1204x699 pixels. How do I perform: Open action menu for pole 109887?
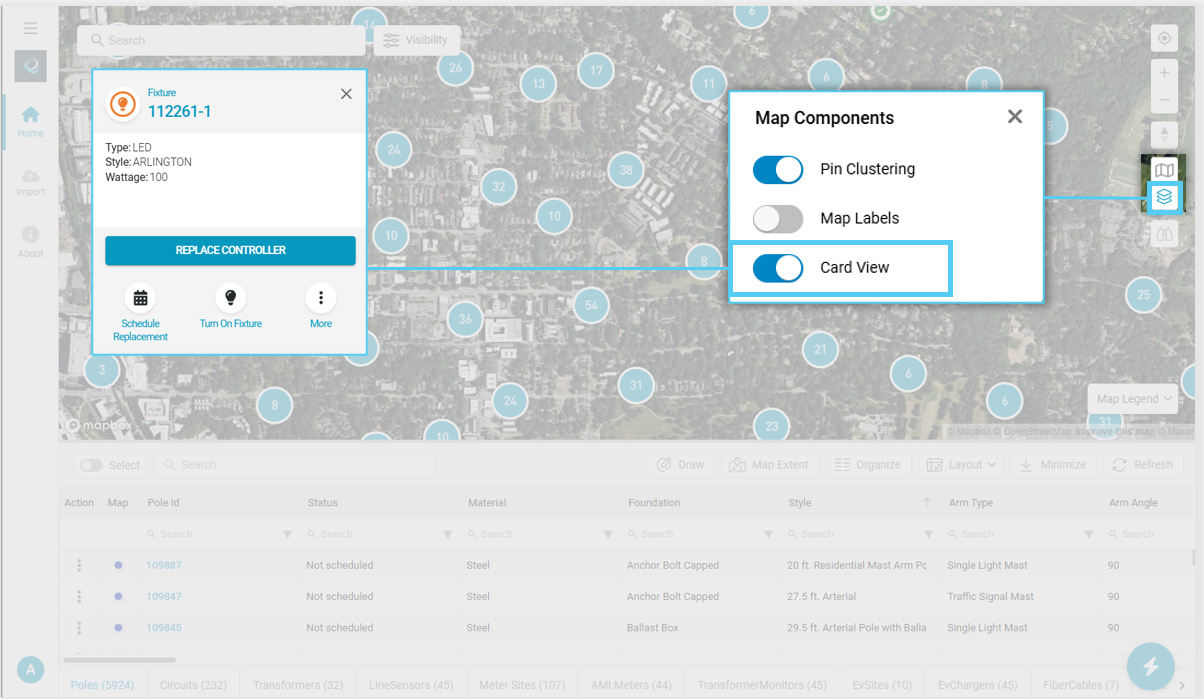(79, 565)
